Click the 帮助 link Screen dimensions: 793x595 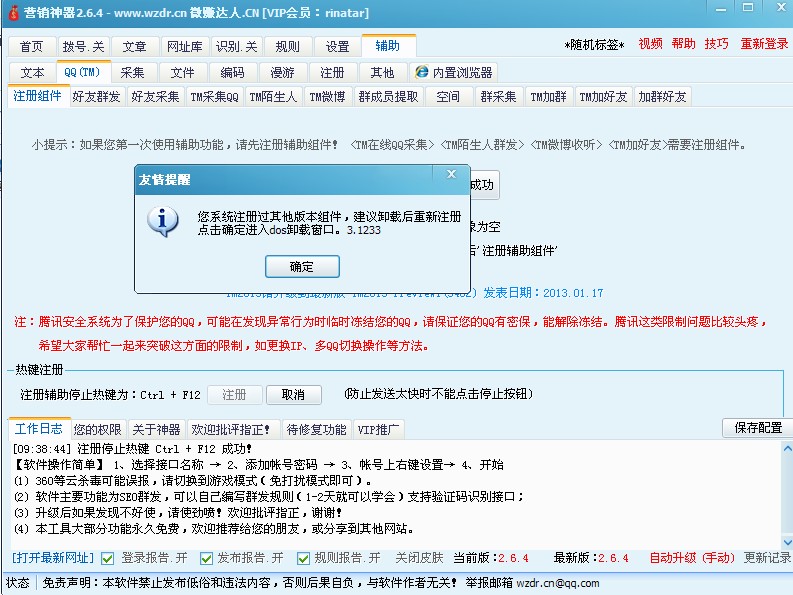[684, 44]
